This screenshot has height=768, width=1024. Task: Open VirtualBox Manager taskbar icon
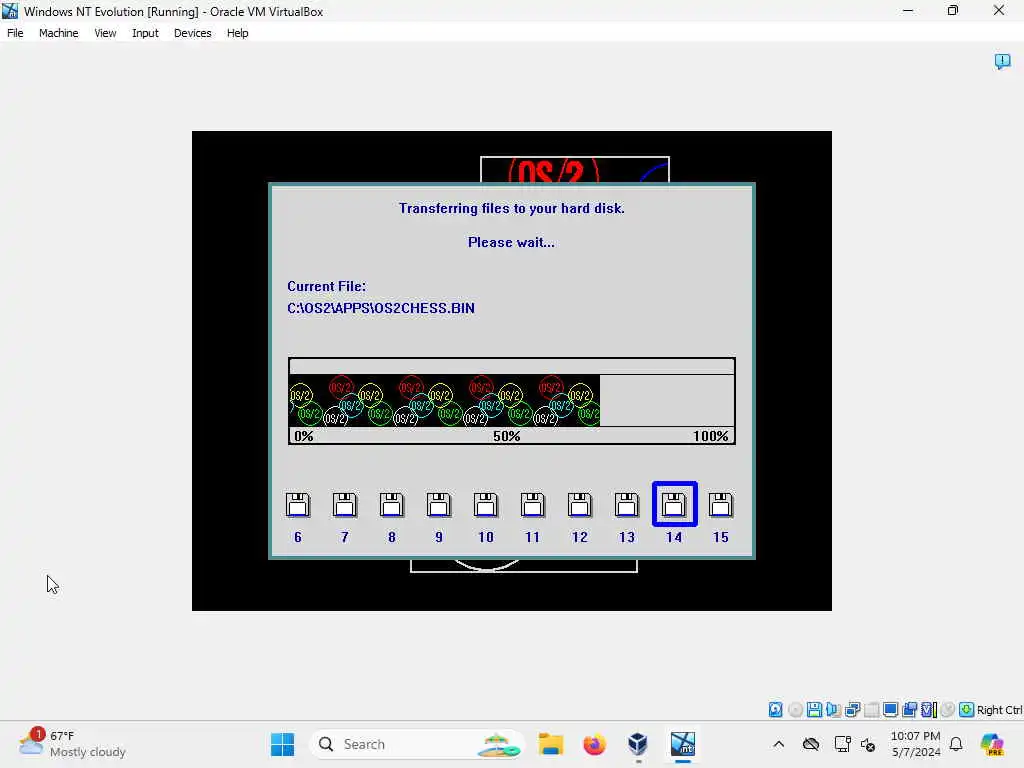(638, 744)
